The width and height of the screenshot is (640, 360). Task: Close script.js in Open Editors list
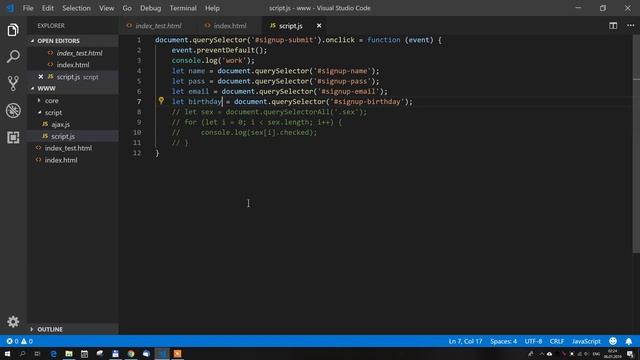[x=40, y=77]
